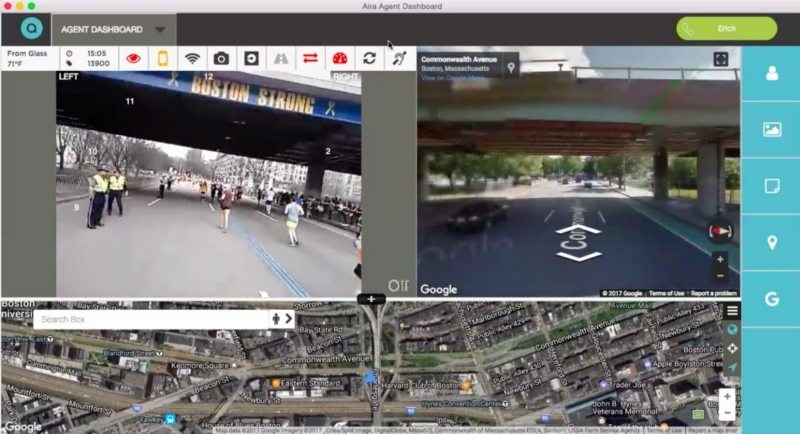Click the 15:05 timer value
Viewport: 800px width, 434px height.
(x=96, y=53)
